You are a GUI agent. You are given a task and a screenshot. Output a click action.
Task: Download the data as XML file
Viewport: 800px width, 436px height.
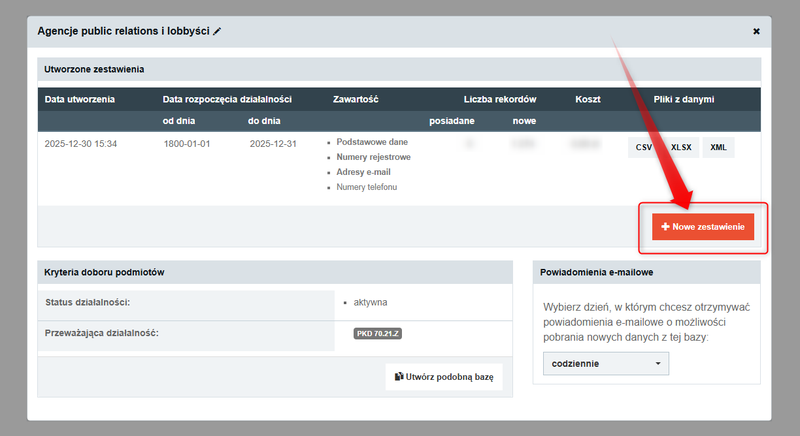718,147
